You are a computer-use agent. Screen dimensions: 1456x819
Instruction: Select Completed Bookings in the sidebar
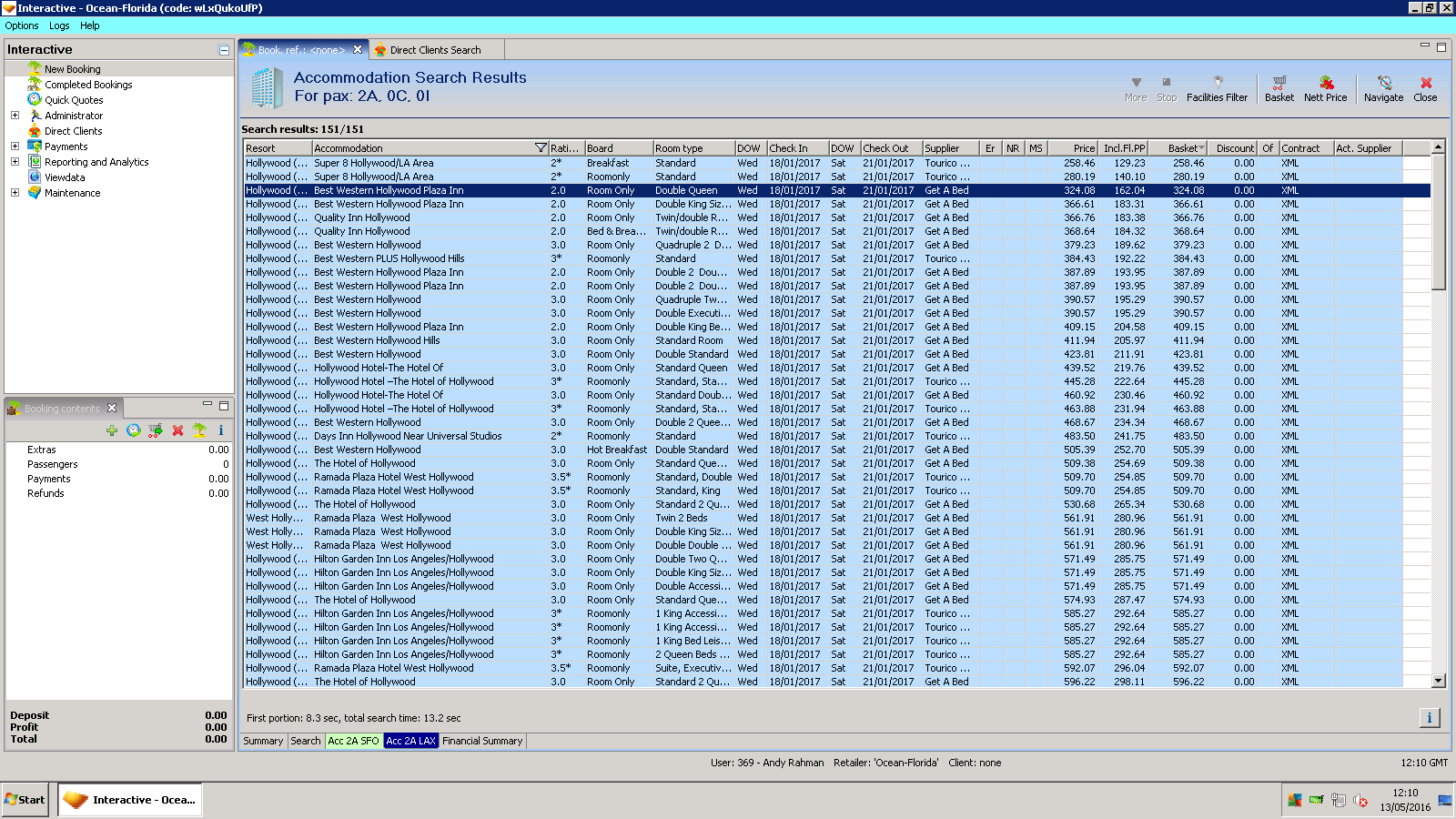coord(88,85)
